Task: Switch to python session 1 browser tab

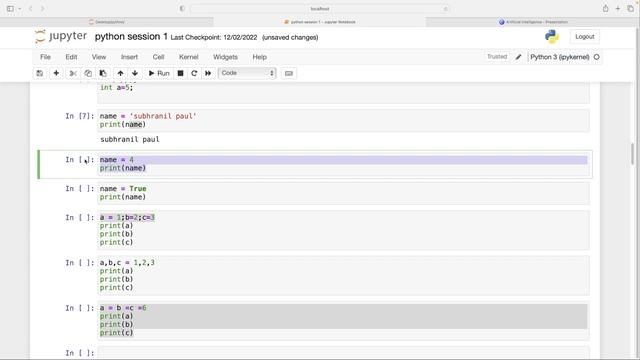Action: pos(320,22)
